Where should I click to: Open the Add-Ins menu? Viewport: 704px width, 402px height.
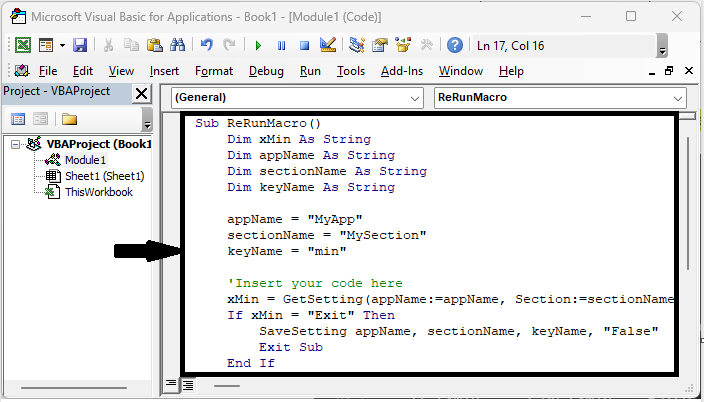click(x=402, y=71)
